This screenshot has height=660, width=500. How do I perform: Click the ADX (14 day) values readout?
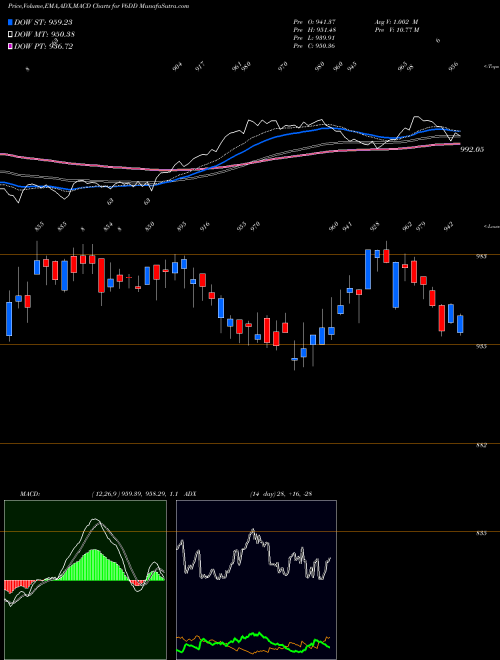(281, 493)
